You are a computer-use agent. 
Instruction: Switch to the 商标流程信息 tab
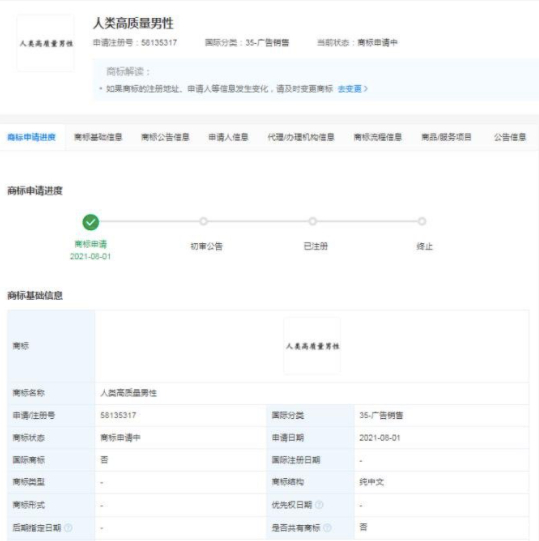(x=378, y=137)
